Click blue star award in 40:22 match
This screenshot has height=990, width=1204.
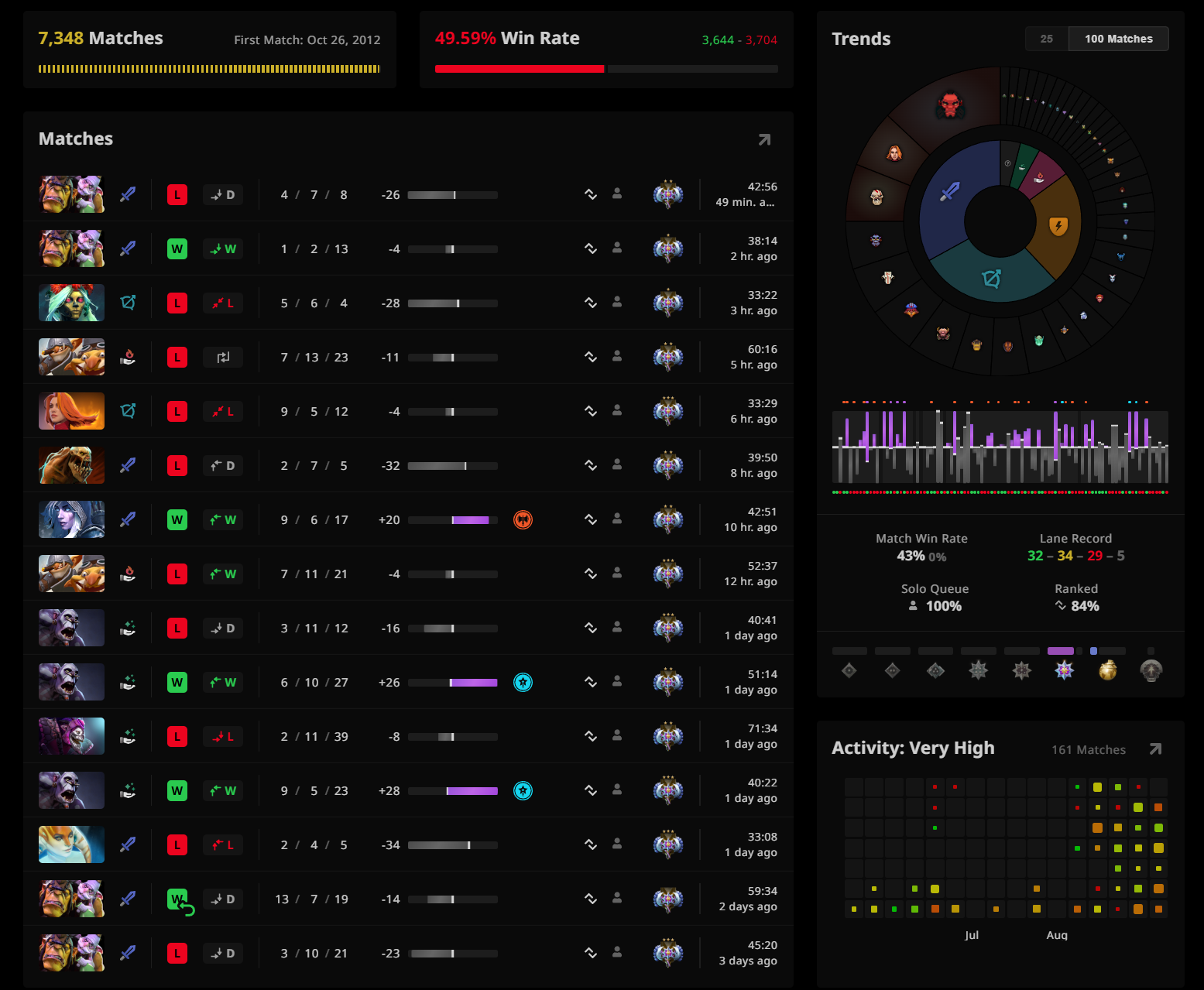pos(523,790)
